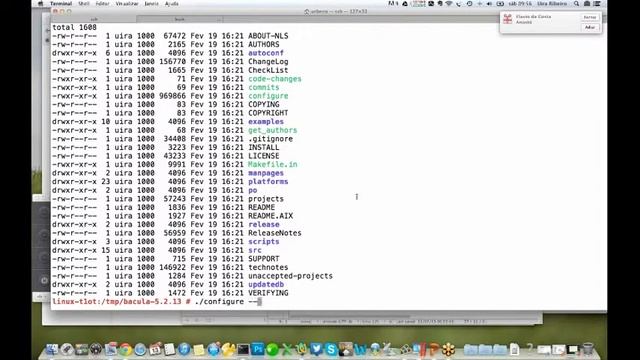Switch to the ssh terminal tab
The width and height of the screenshot is (640, 360).
(x=94, y=19)
